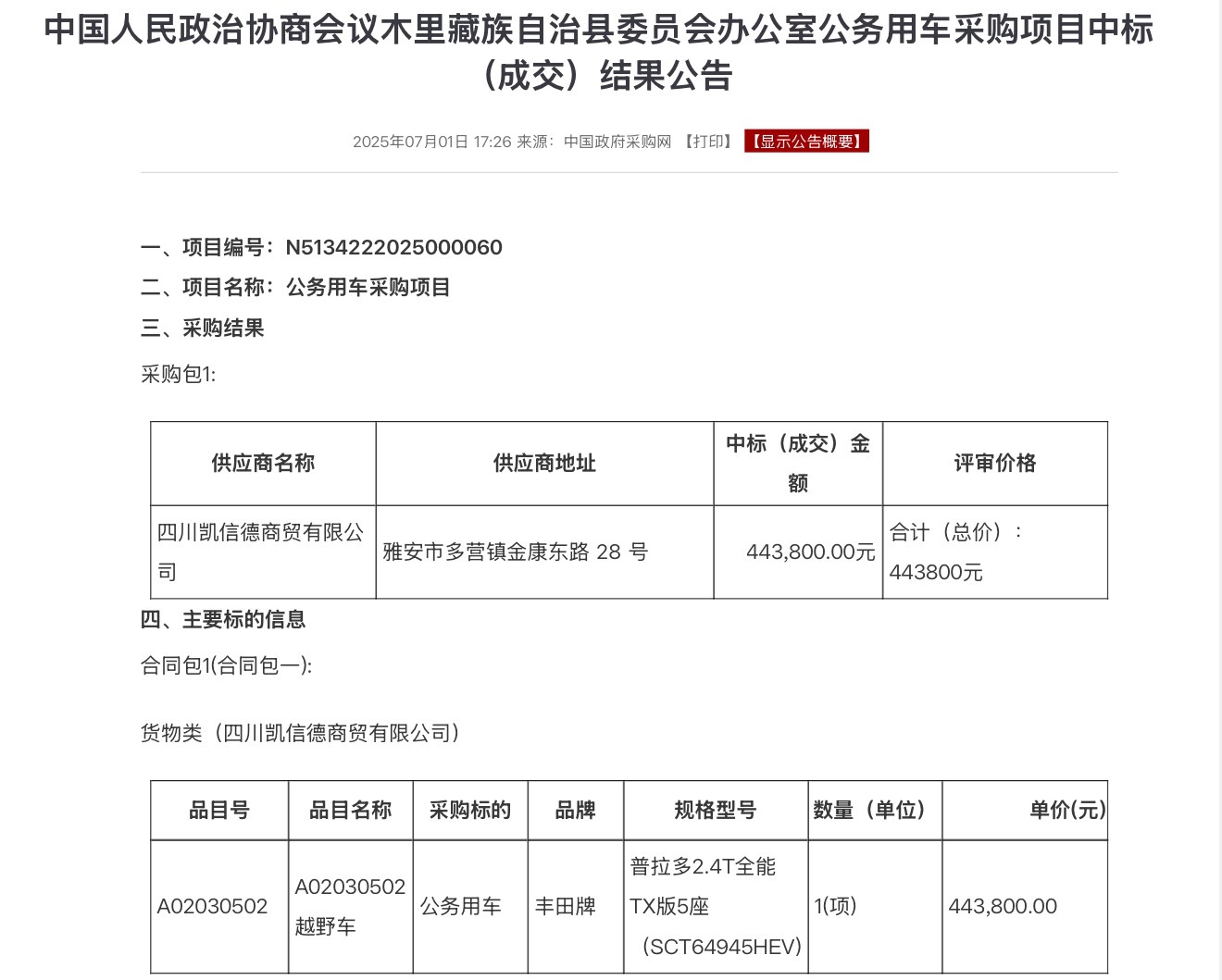
Task: Click the 数量（单位） column header
Action: (875, 811)
